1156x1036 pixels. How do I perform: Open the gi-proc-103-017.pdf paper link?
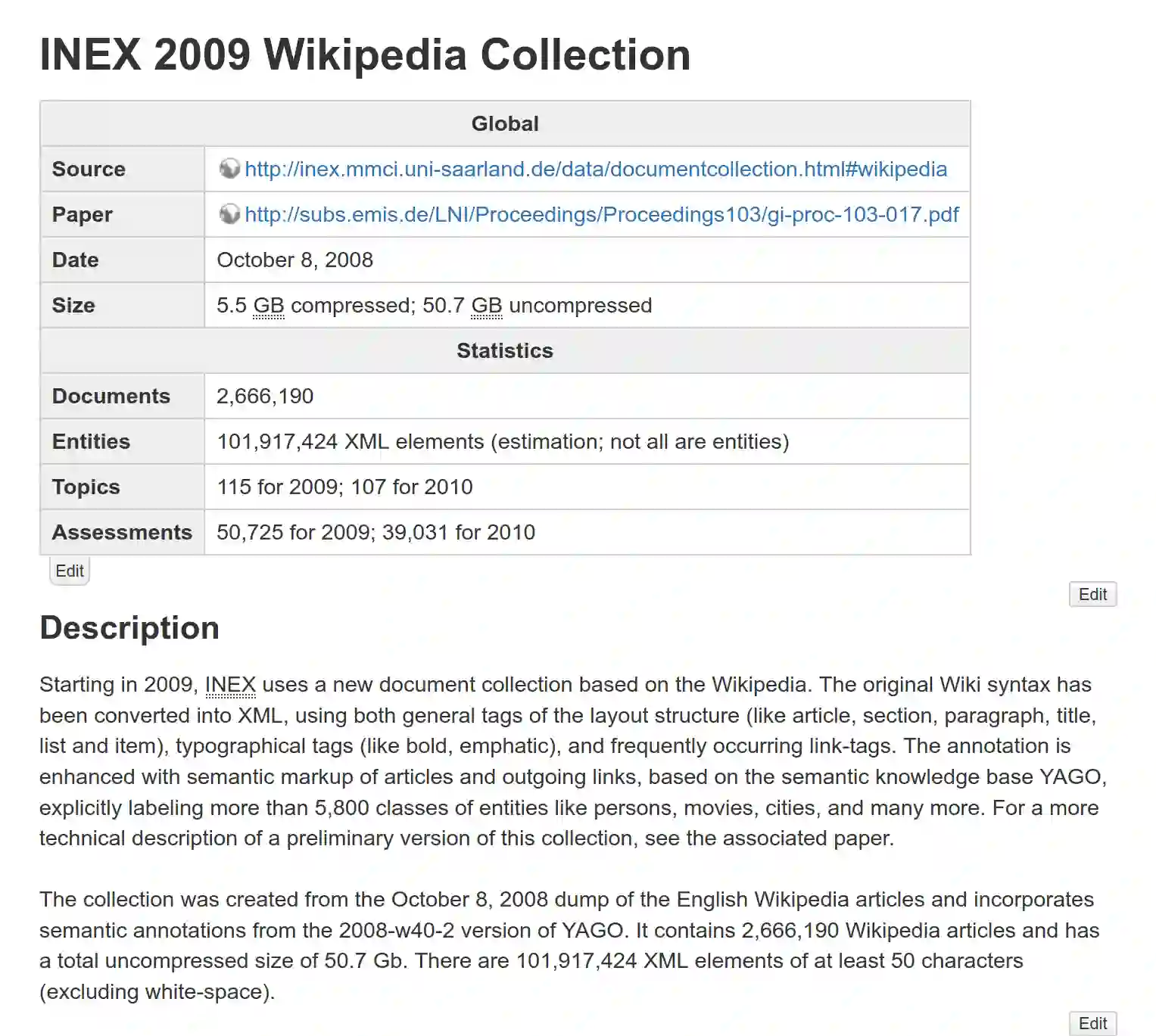[602, 214]
